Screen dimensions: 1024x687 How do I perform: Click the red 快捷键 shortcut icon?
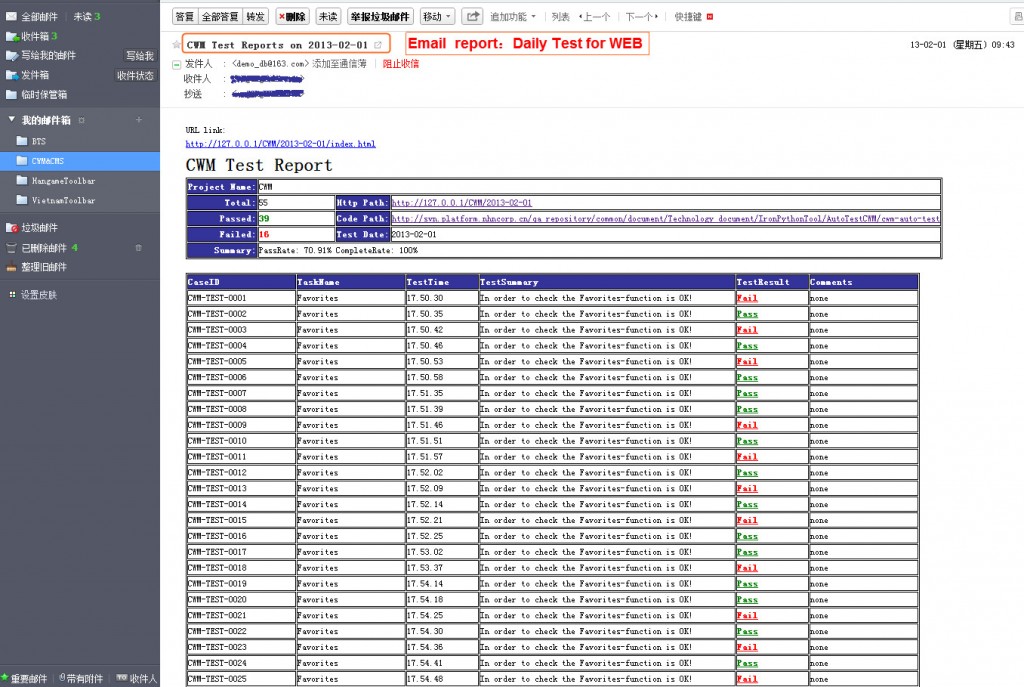(x=707, y=16)
